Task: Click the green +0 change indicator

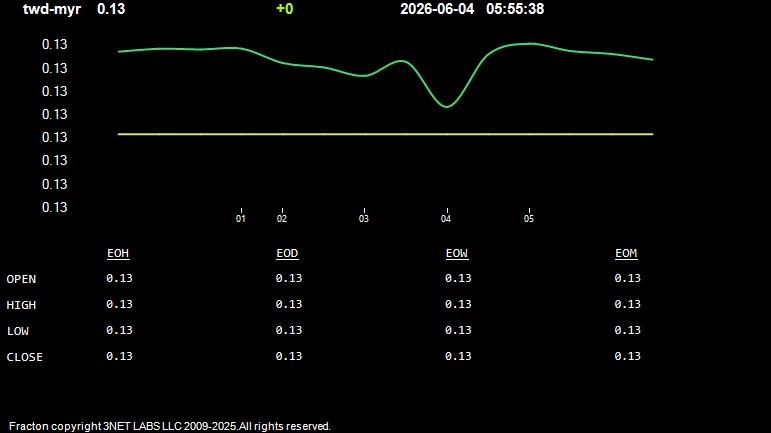Action: (x=285, y=9)
